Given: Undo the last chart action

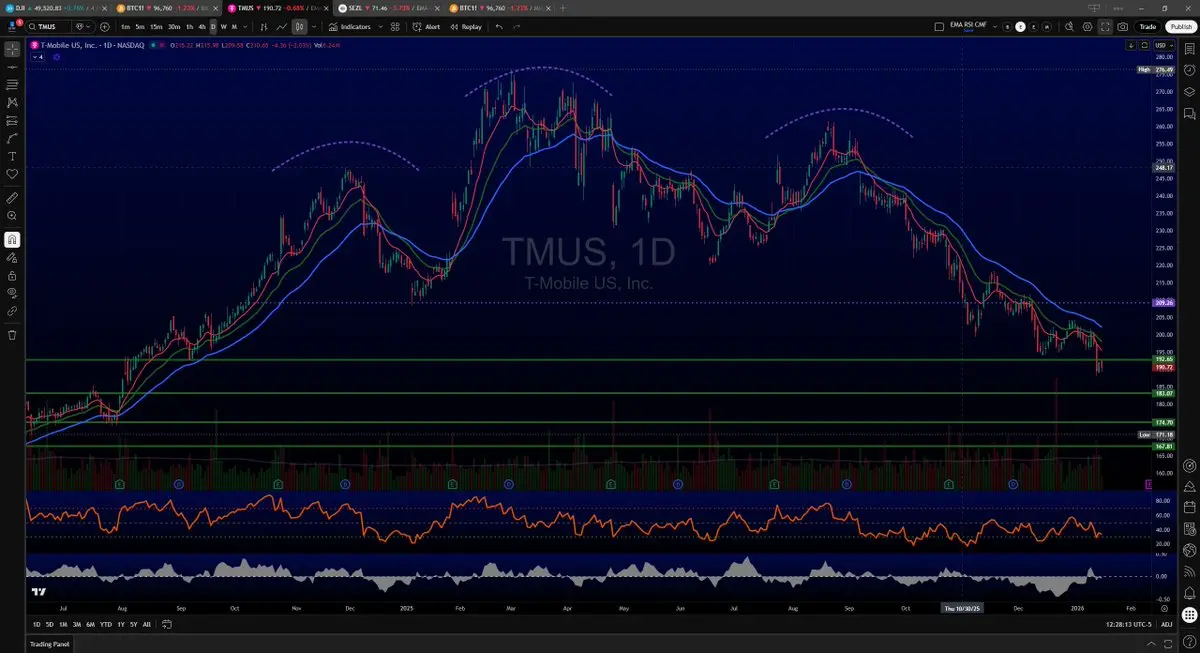Looking at the screenshot, I should pos(499,26).
